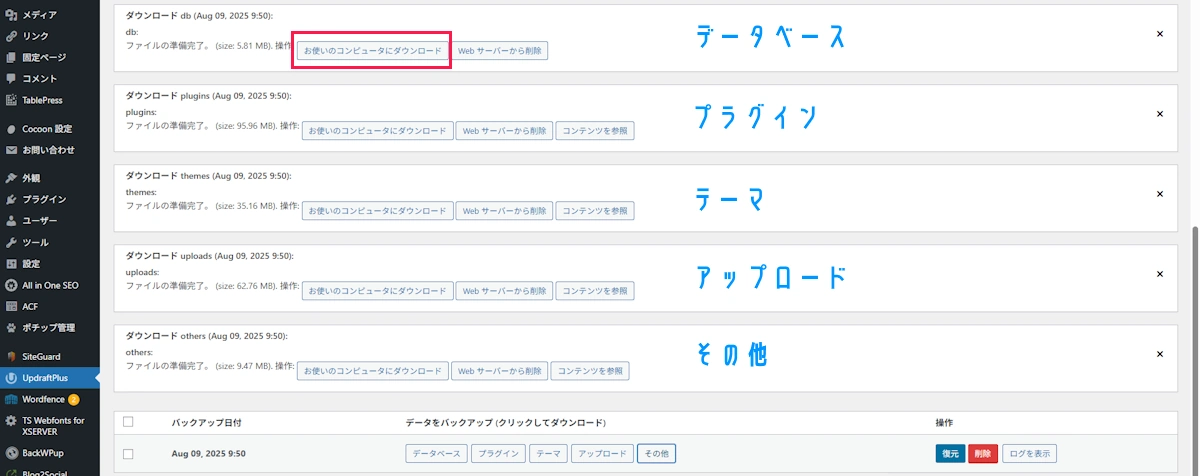Browse contents of the themes backup
Image resolution: width=1200 pixels, height=476 pixels.
[x=595, y=210]
